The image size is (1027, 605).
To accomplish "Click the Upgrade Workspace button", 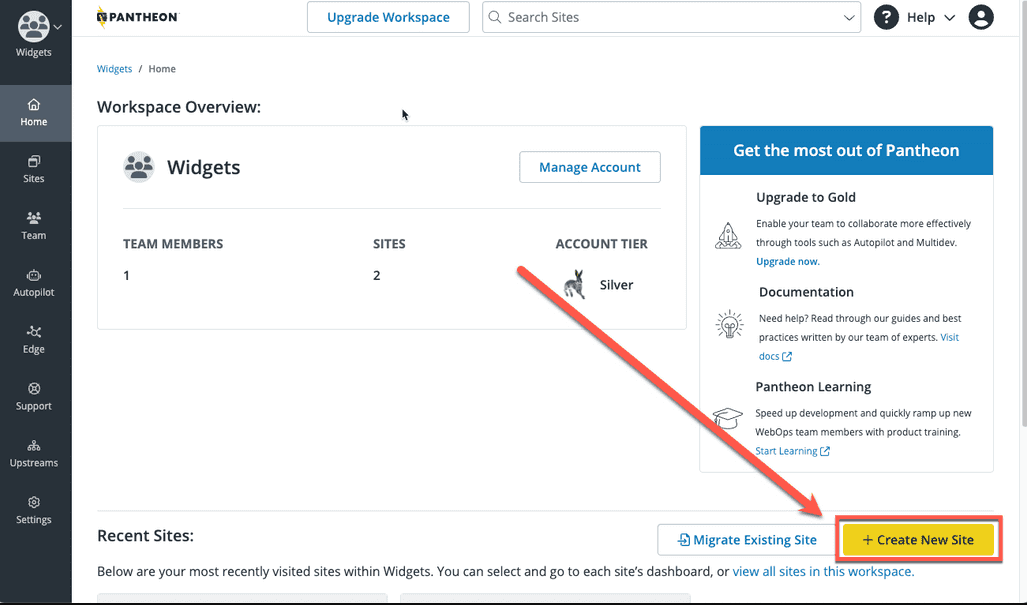I will coord(388,17).
